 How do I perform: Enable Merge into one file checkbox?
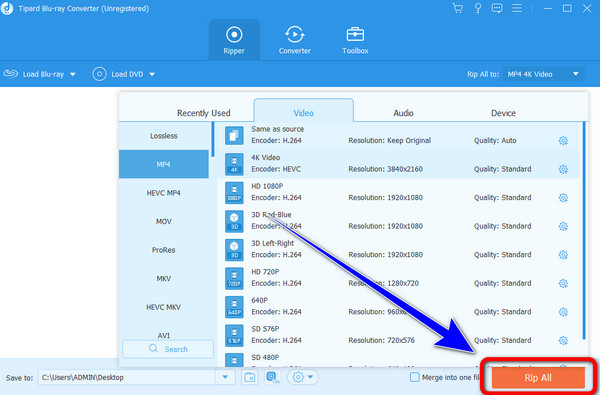pos(414,377)
